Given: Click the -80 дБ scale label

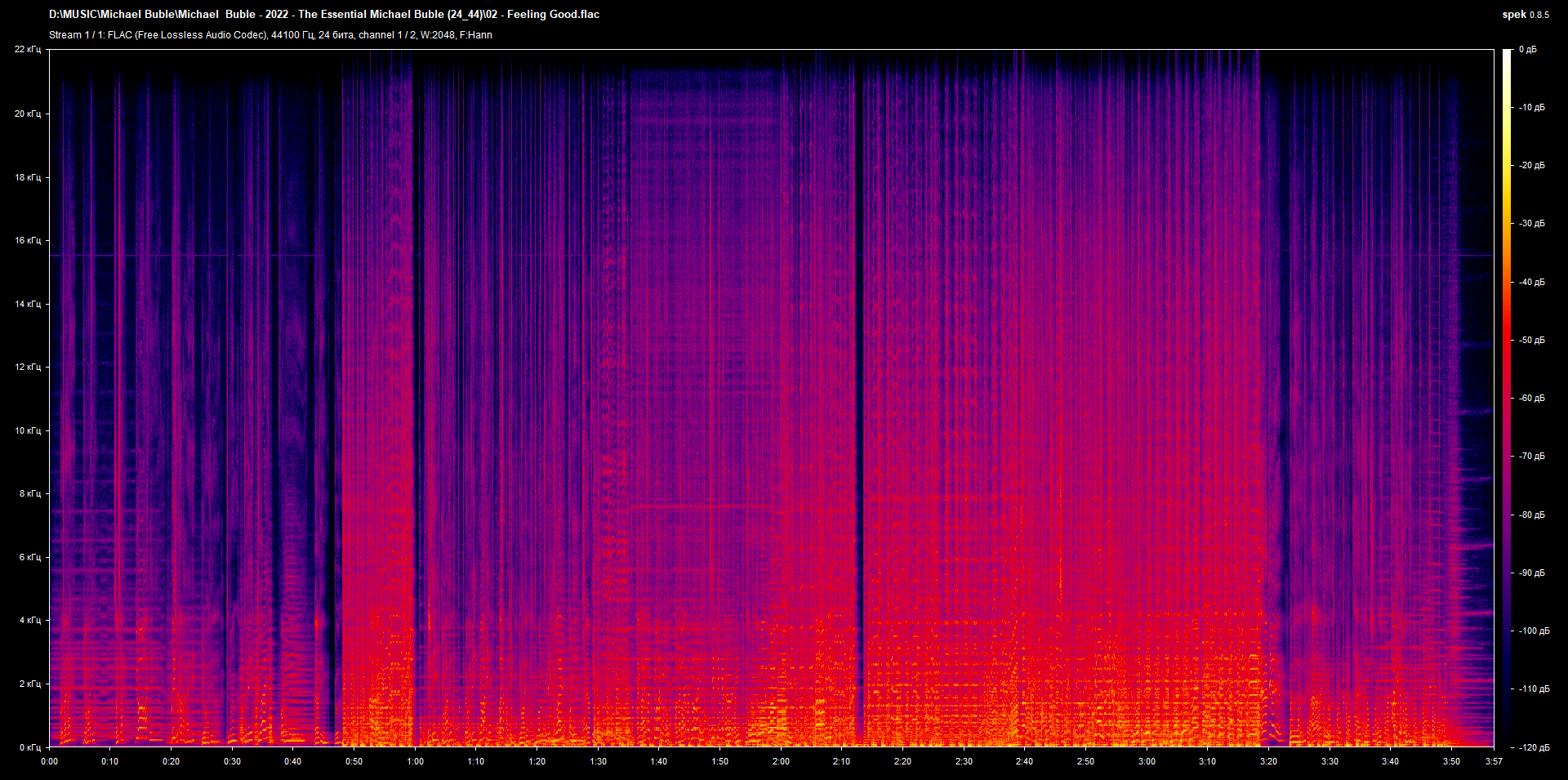Looking at the screenshot, I should pos(1531,515).
